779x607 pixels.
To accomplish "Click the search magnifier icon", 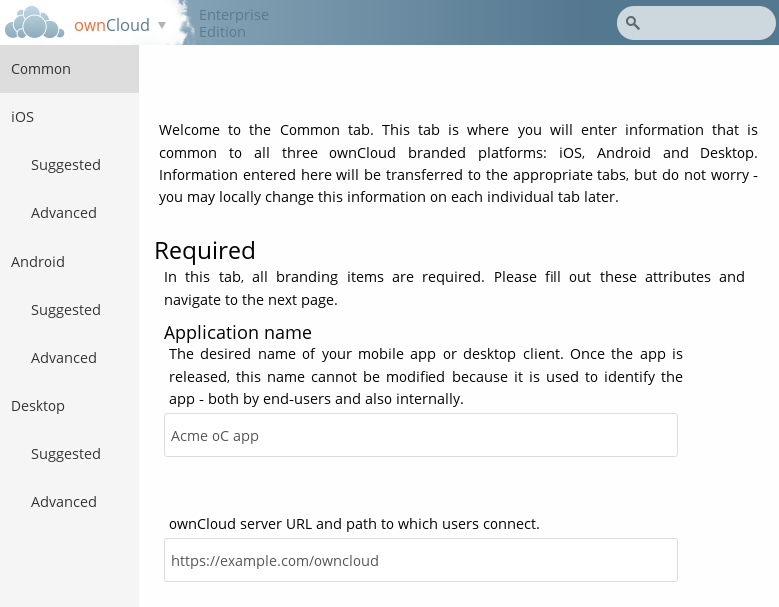I will (x=633, y=23).
